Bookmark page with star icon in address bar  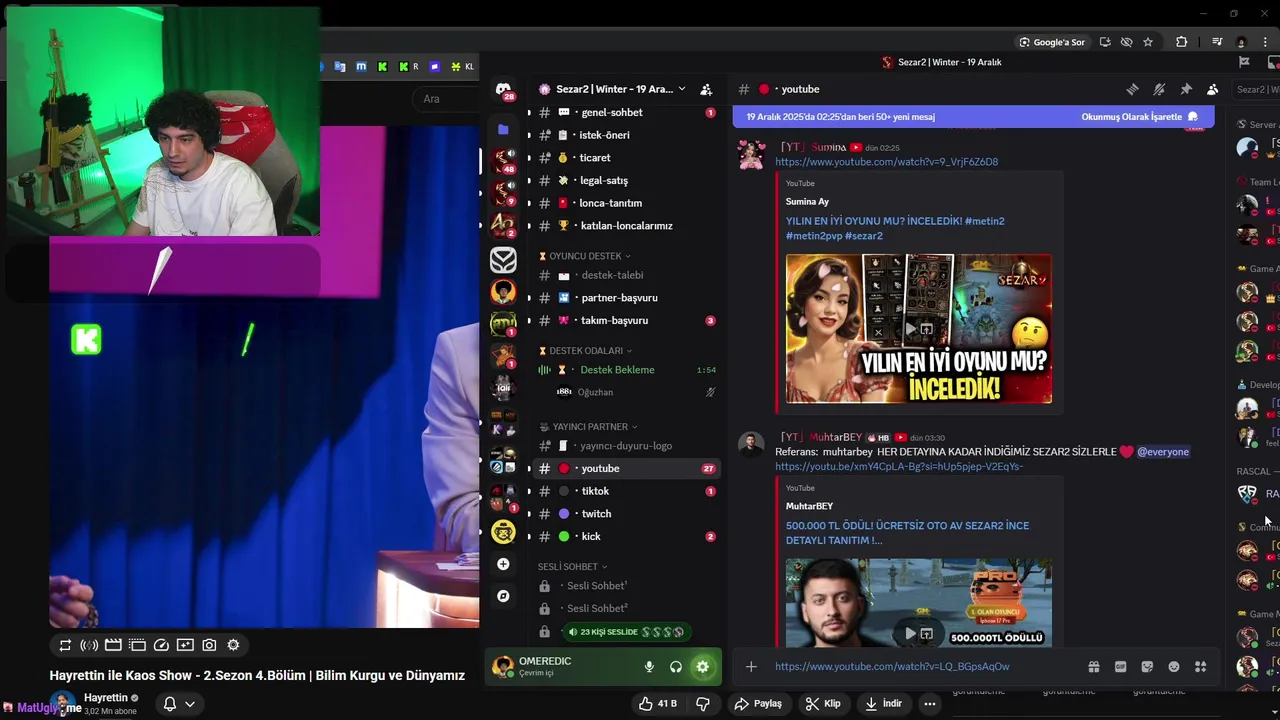[x=1148, y=42]
